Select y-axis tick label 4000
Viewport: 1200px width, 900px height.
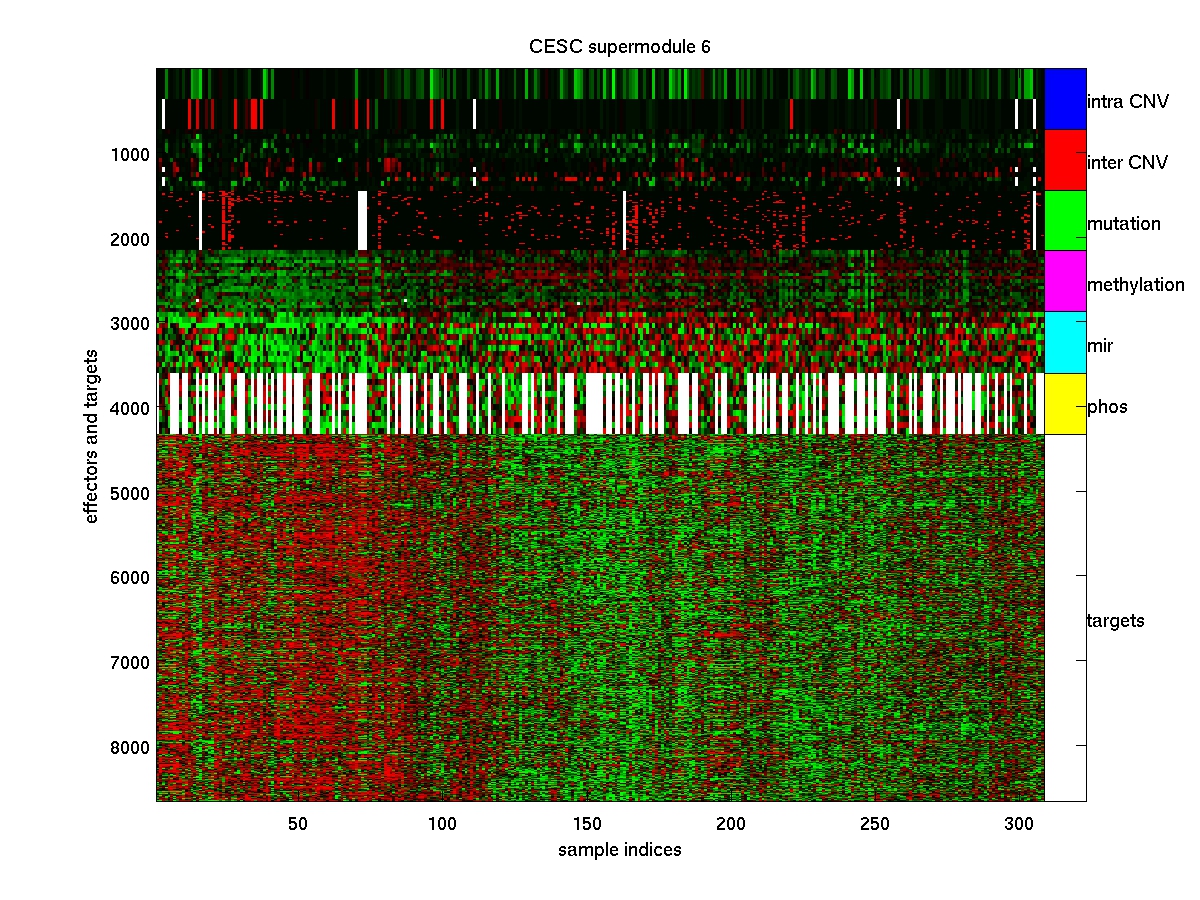pyautogui.click(x=132, y=409)
